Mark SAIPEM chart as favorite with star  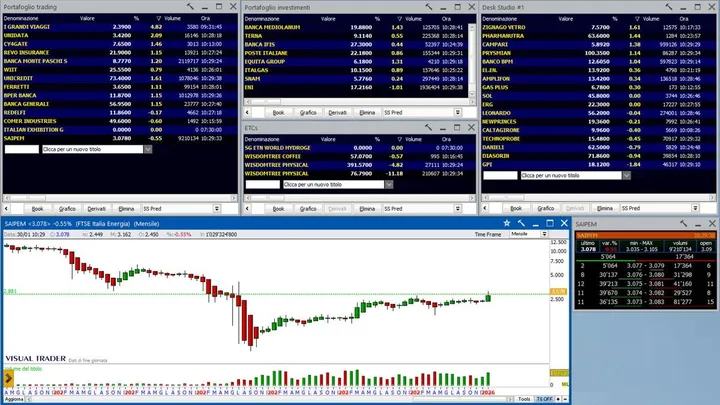point(506,223)
